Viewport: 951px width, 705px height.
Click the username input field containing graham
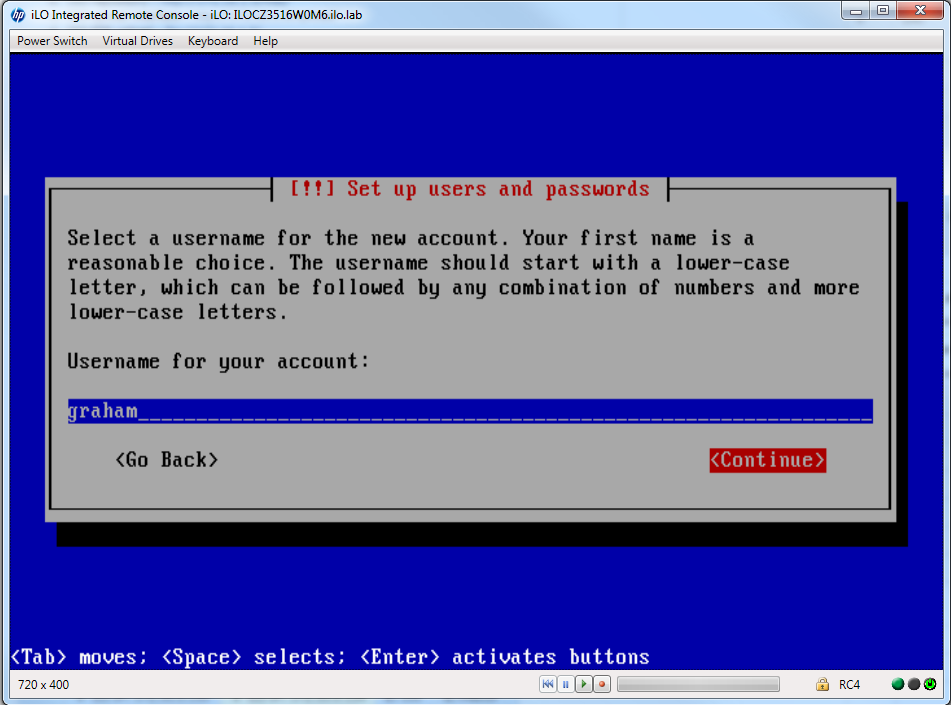[470, 411]
